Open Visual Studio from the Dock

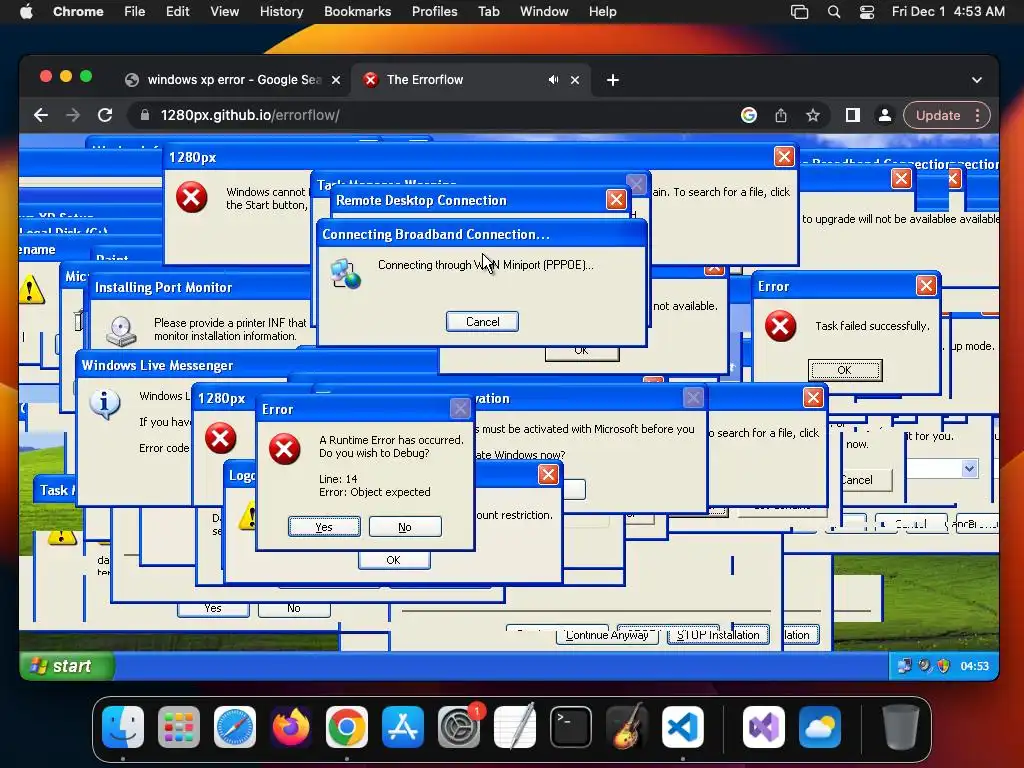click(x=764, y=727)
